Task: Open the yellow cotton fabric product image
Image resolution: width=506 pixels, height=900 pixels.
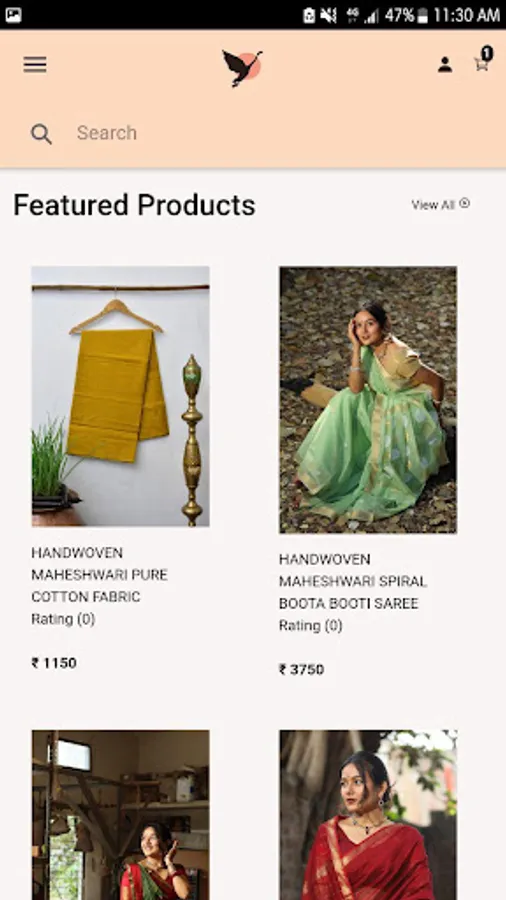Action: (120, 396)
